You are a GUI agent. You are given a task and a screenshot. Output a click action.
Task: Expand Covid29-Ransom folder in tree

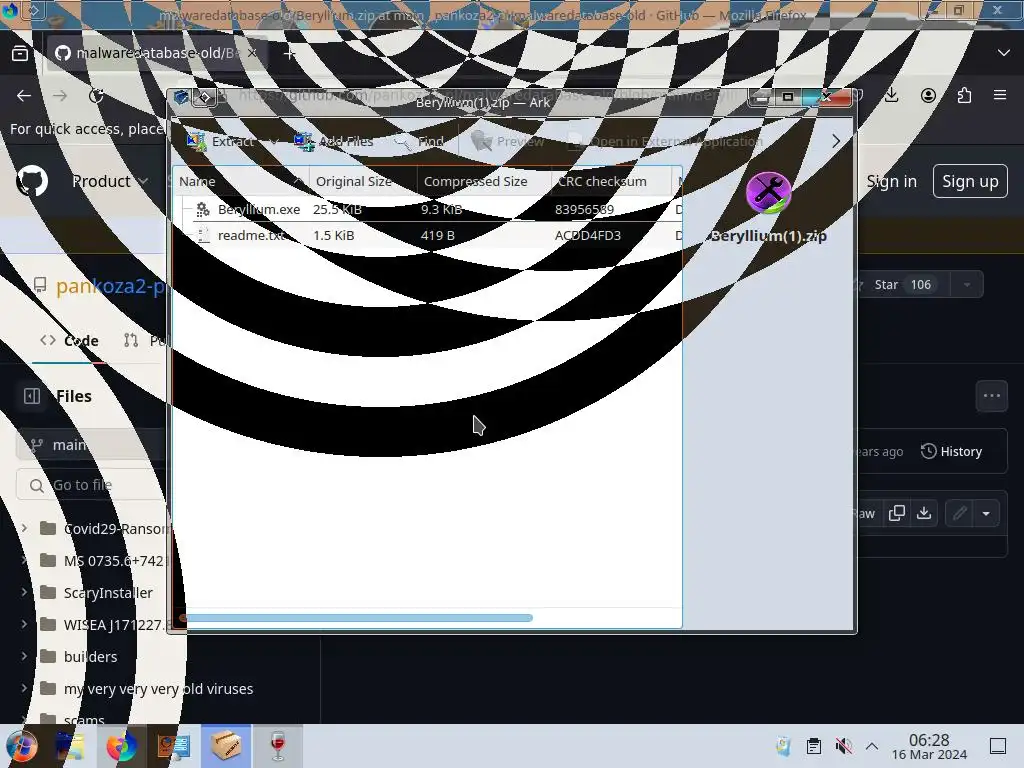pos(24,528)
